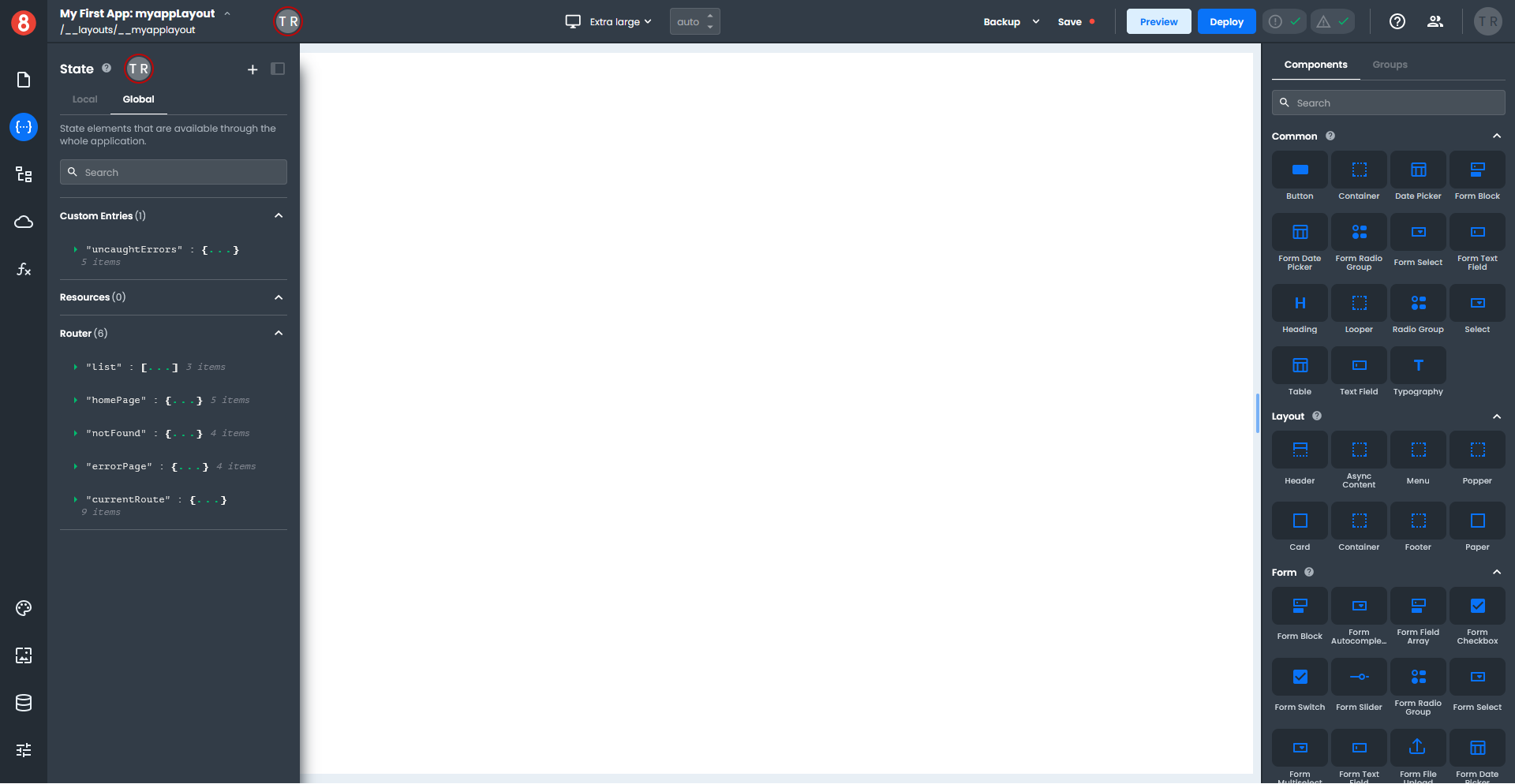Click the Components search field
Image resolution: width=1515 pixels, height=784 pixels.
coord(1389,103)
